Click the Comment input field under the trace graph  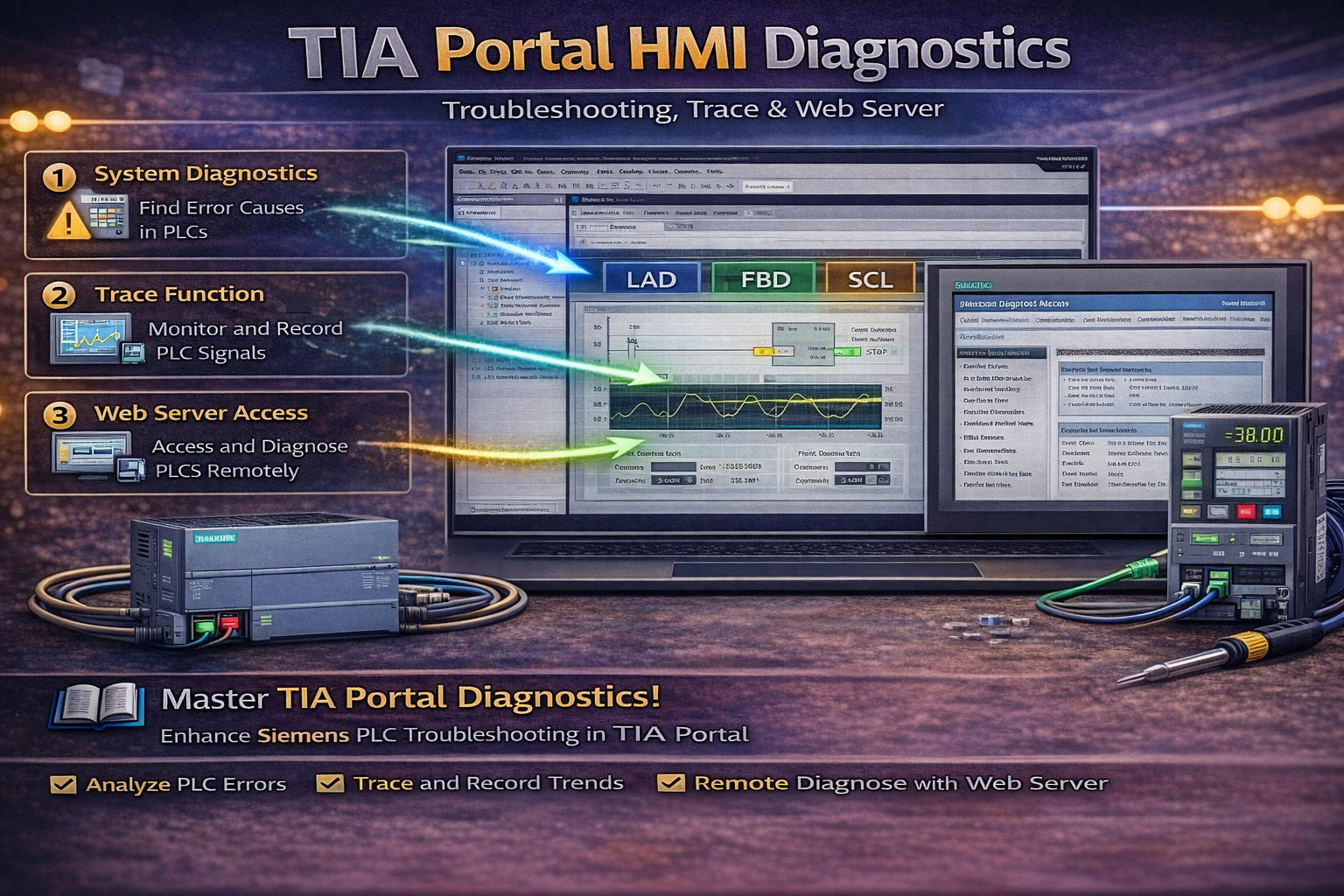(x=673, y=466)
